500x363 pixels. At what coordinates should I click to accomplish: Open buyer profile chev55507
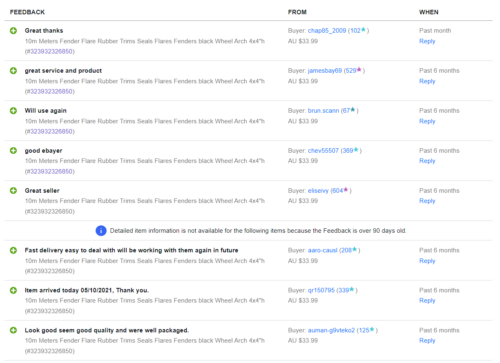click(x=323, y=151)
